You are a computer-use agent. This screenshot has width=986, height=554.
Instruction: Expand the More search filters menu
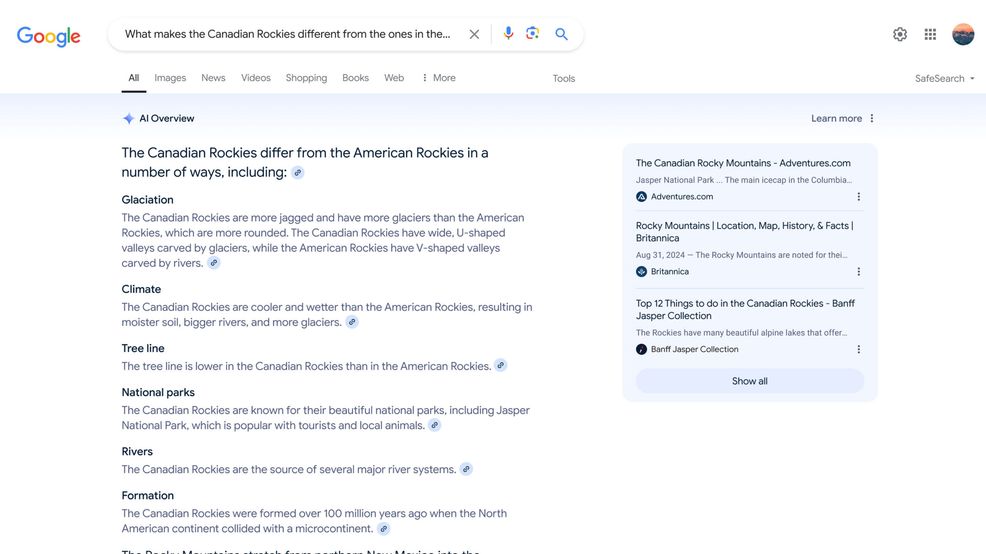point(439,78)
